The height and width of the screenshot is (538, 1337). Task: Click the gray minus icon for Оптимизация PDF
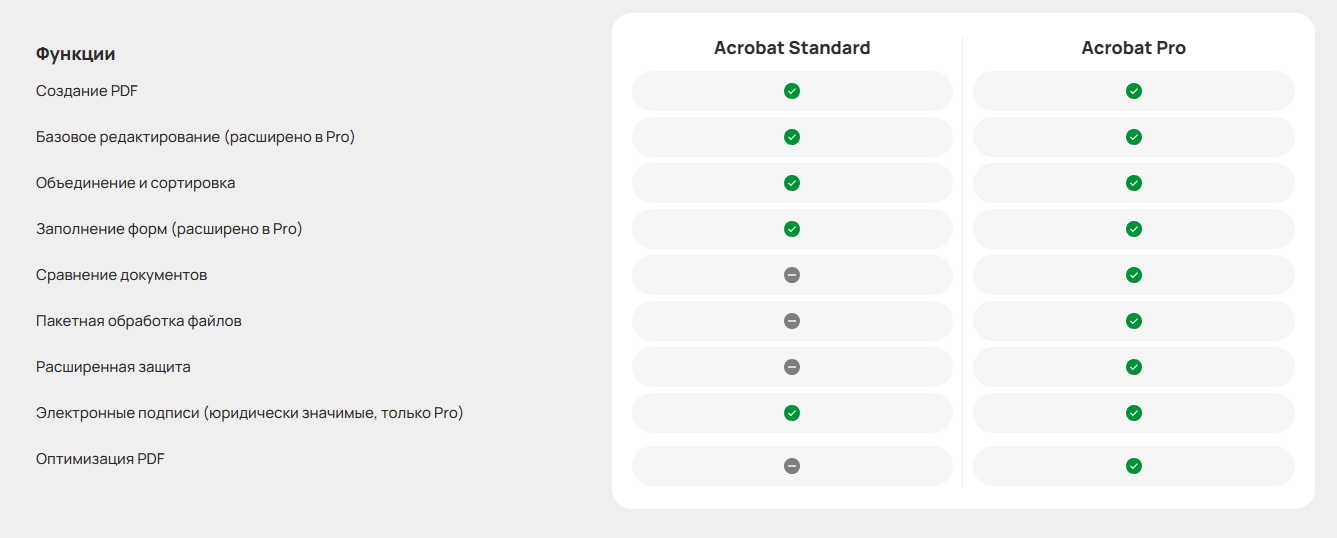792,466
